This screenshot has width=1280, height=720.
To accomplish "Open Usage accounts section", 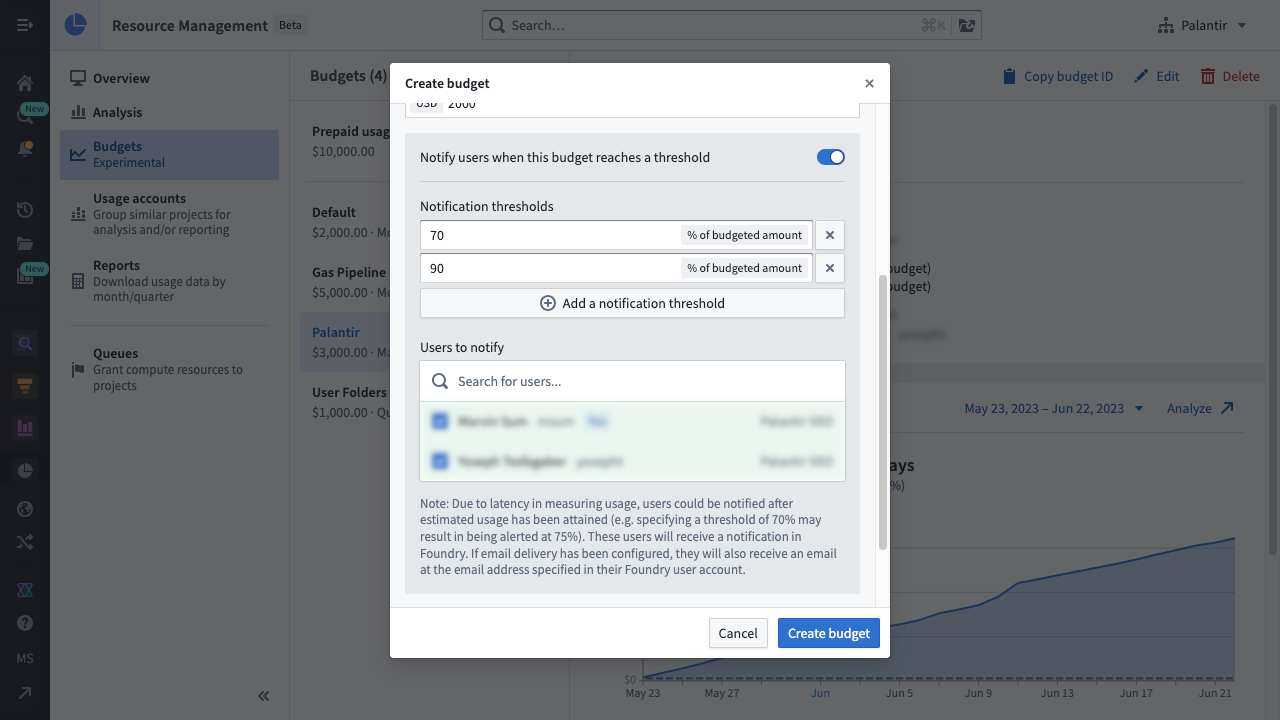I will click(169, 214).
